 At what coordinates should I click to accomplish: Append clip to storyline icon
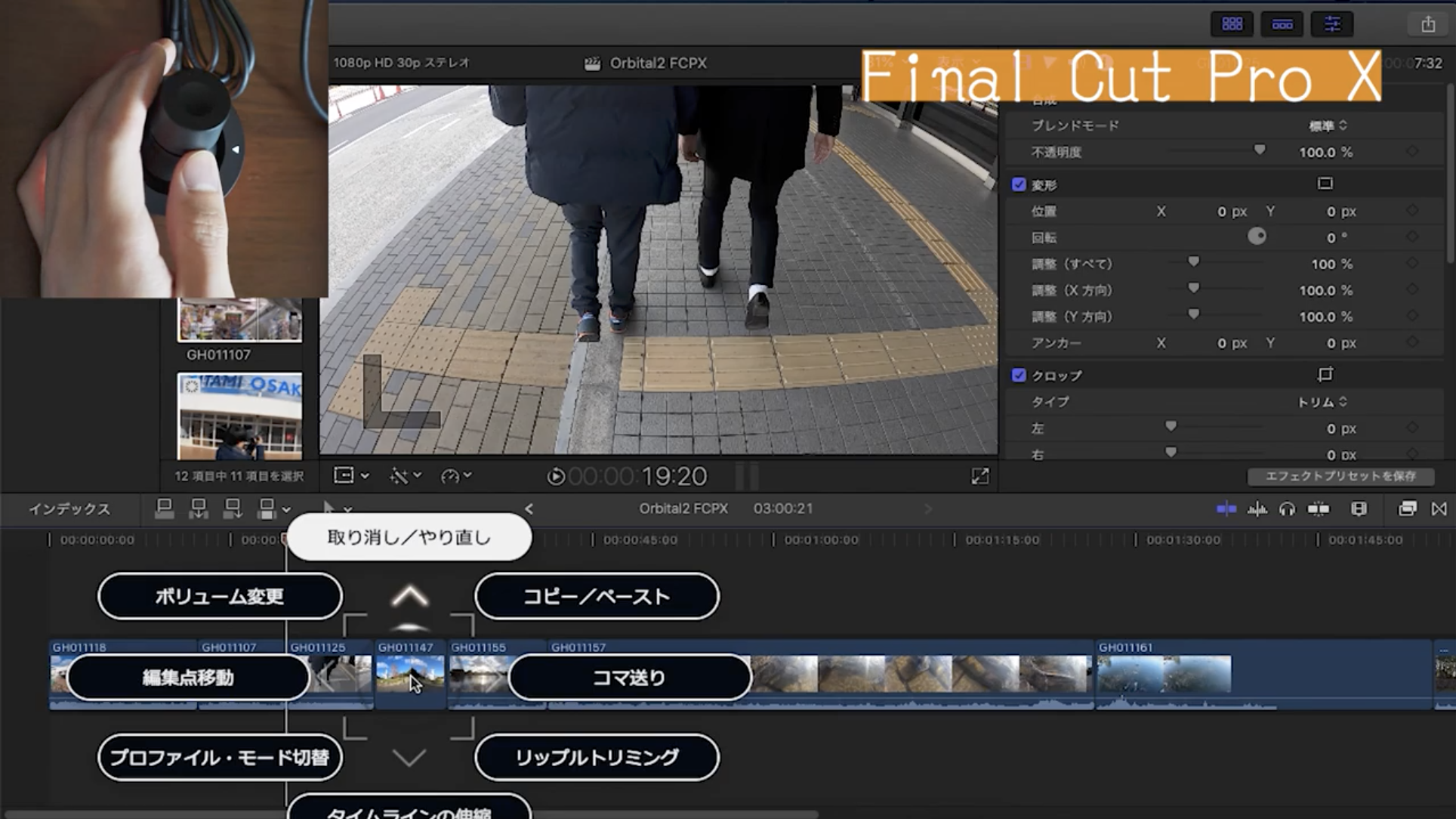(x=233, y=508)
